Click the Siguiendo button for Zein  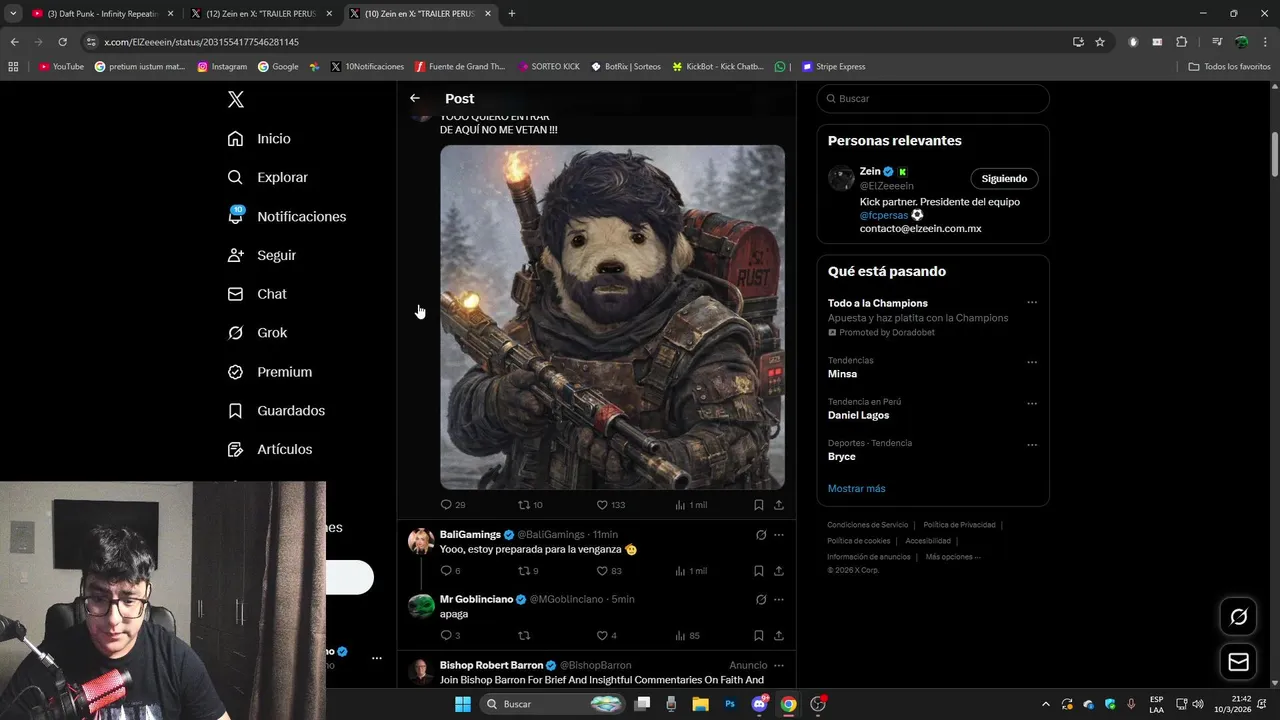click(x=1004, y=179)
